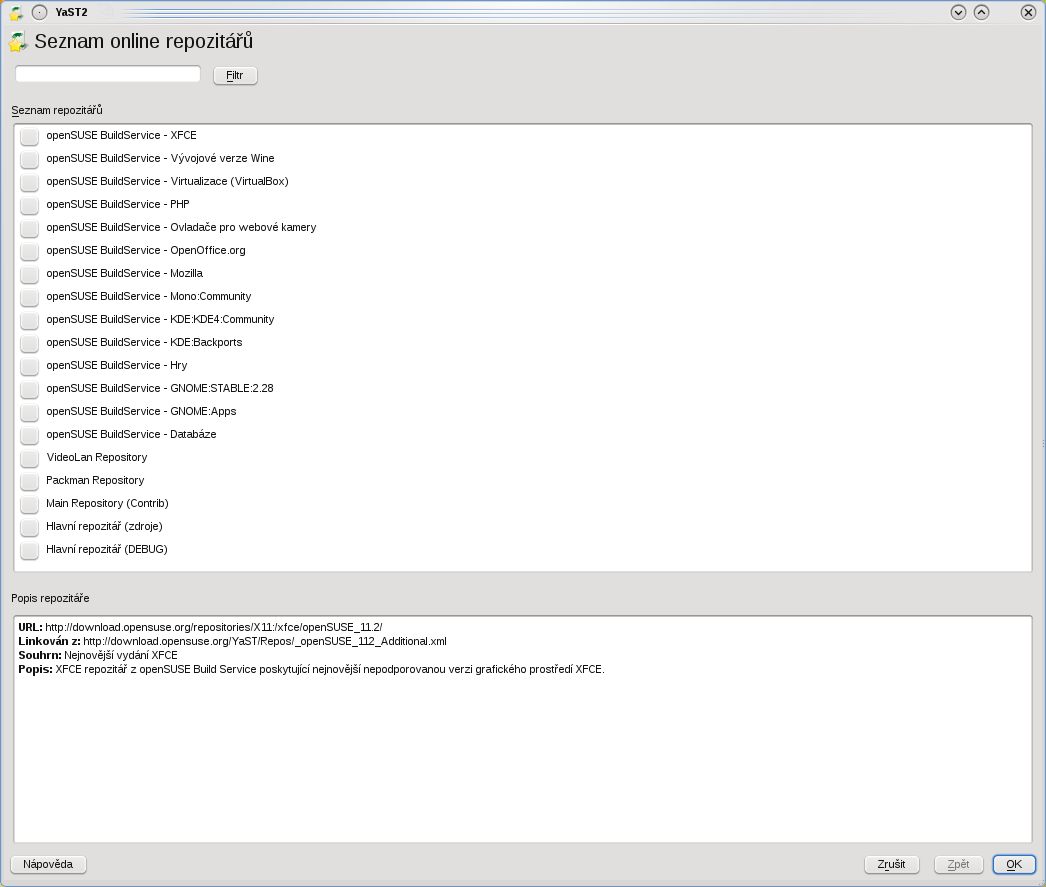Select row text 'openSUSE BuildService - Virtualizace (VirtualBox)'

click(167, 181)
